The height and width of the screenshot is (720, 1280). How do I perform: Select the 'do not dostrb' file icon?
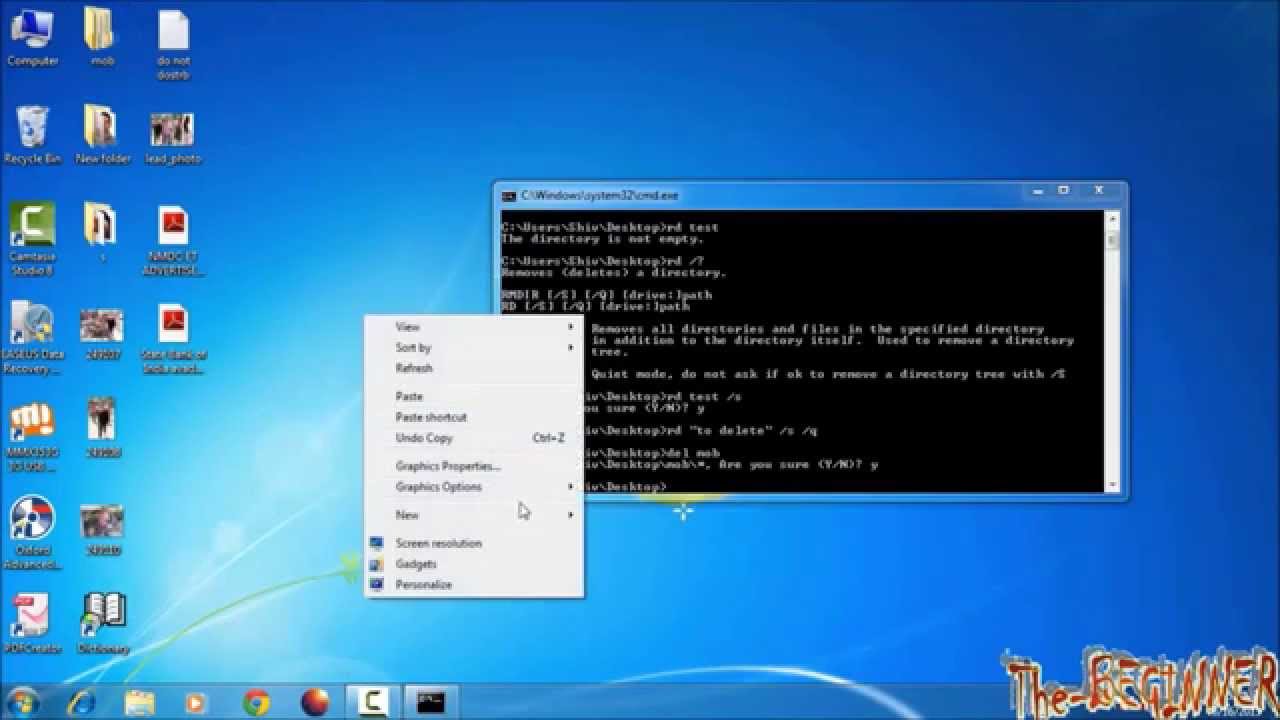click(x=173, y=45)
